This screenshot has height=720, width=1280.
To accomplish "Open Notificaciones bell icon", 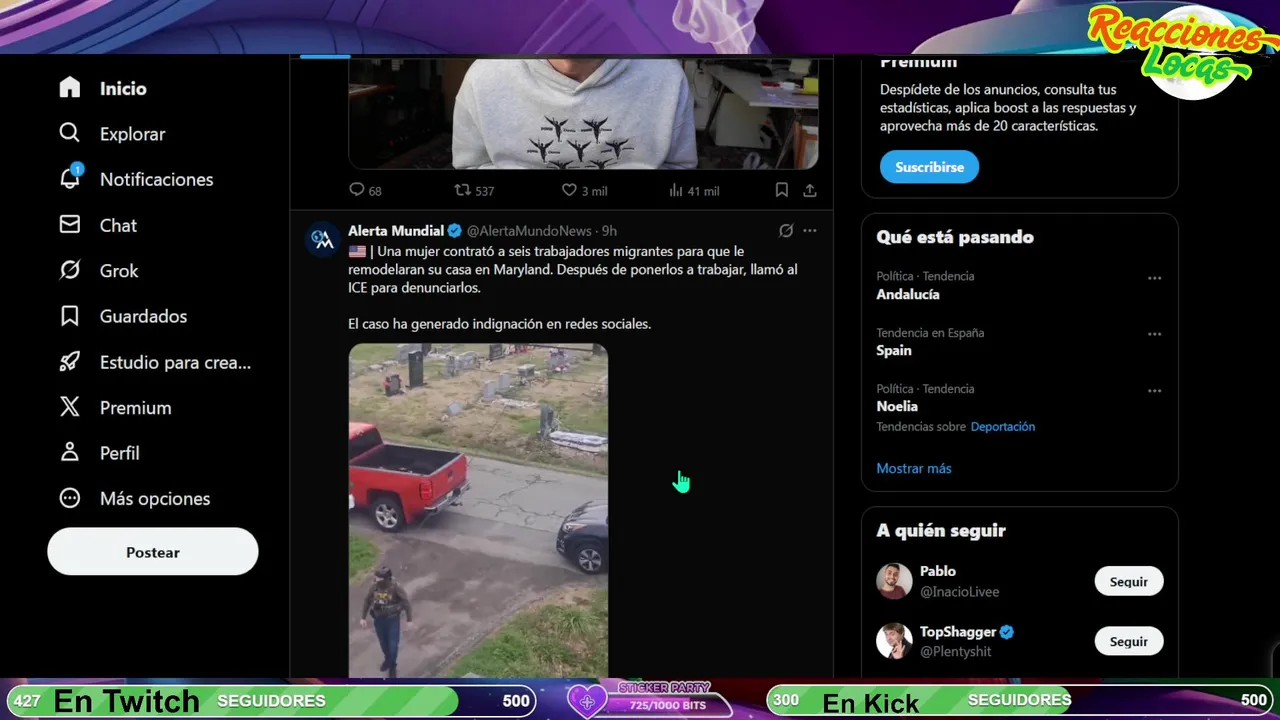I will click(69, 179).
